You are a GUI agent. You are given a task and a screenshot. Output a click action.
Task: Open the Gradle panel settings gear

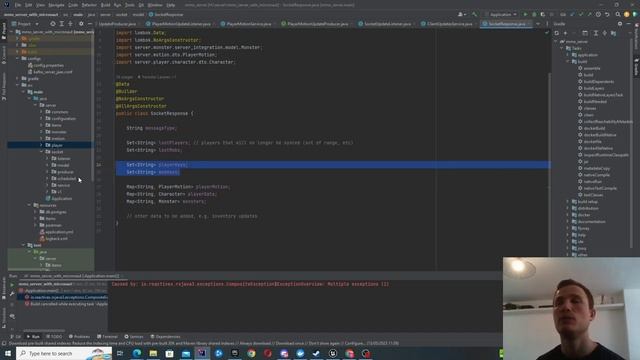tap(620, 24)
